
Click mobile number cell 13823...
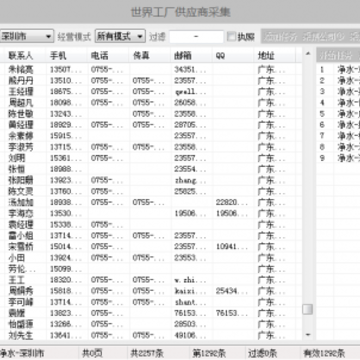coord(66,313)
